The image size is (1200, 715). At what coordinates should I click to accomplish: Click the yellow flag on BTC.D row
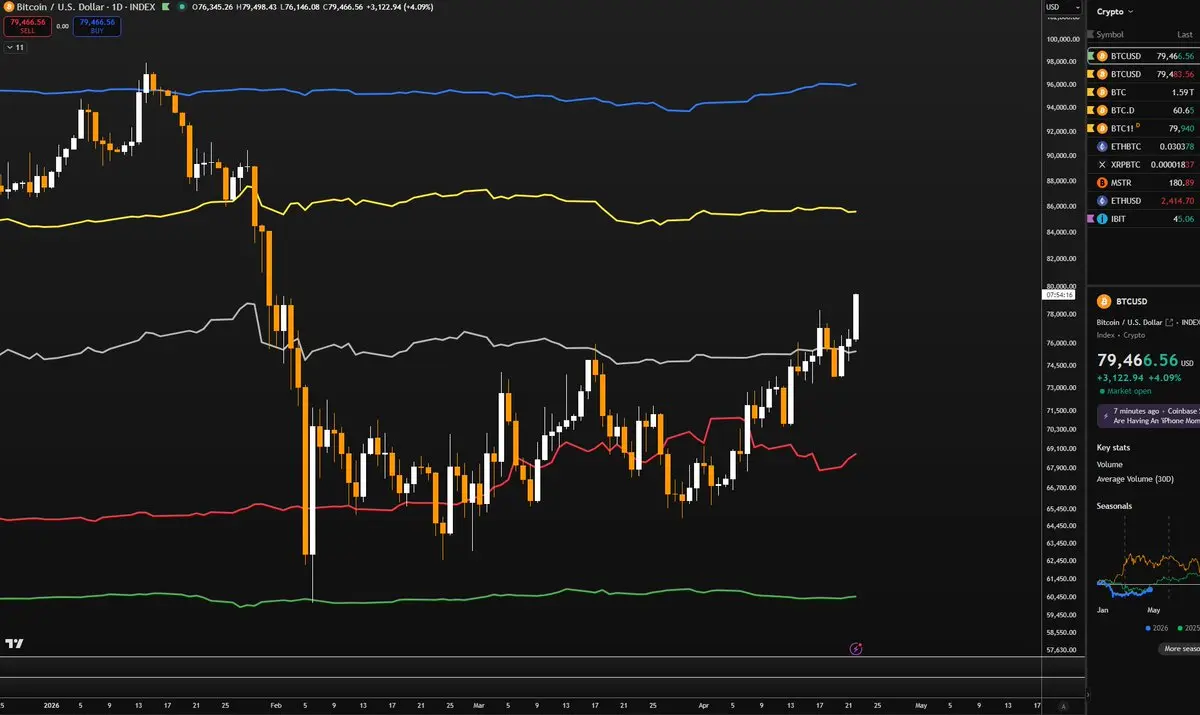point(1090,110)
